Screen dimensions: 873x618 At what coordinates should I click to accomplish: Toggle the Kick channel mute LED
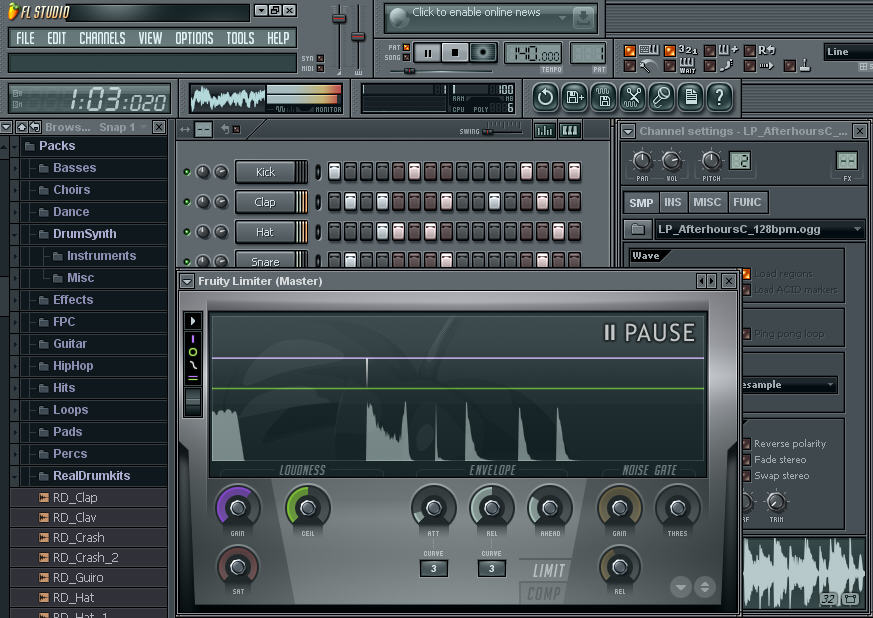(187, 172)
